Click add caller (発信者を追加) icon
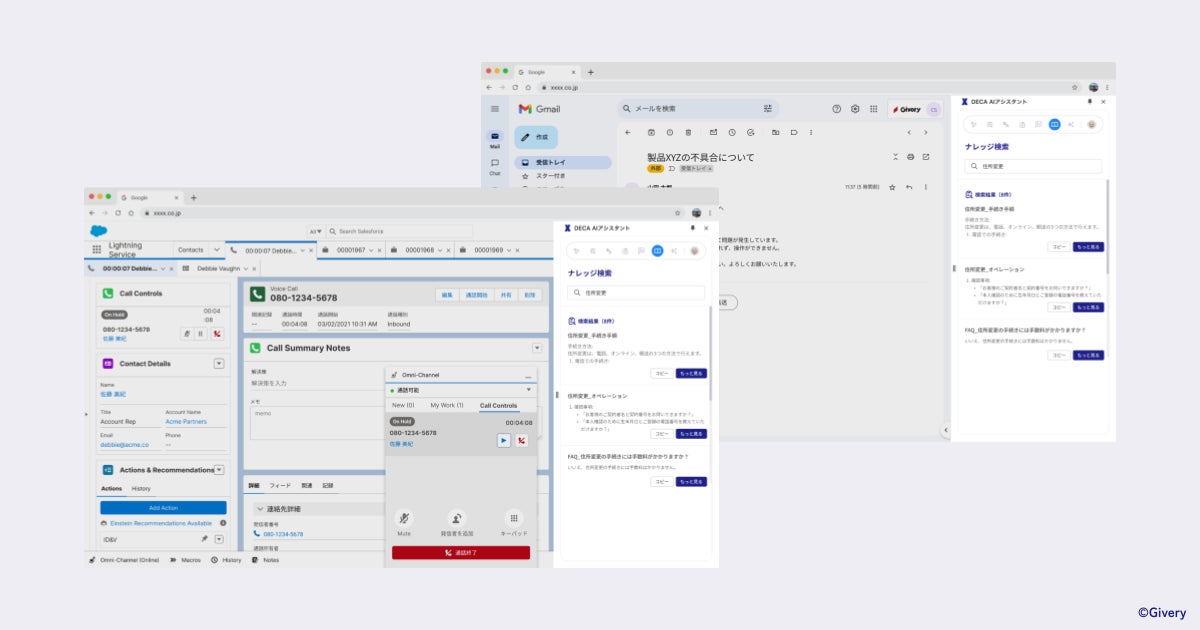The width and height of the screenshot is (1200, 630). point(457,519)
